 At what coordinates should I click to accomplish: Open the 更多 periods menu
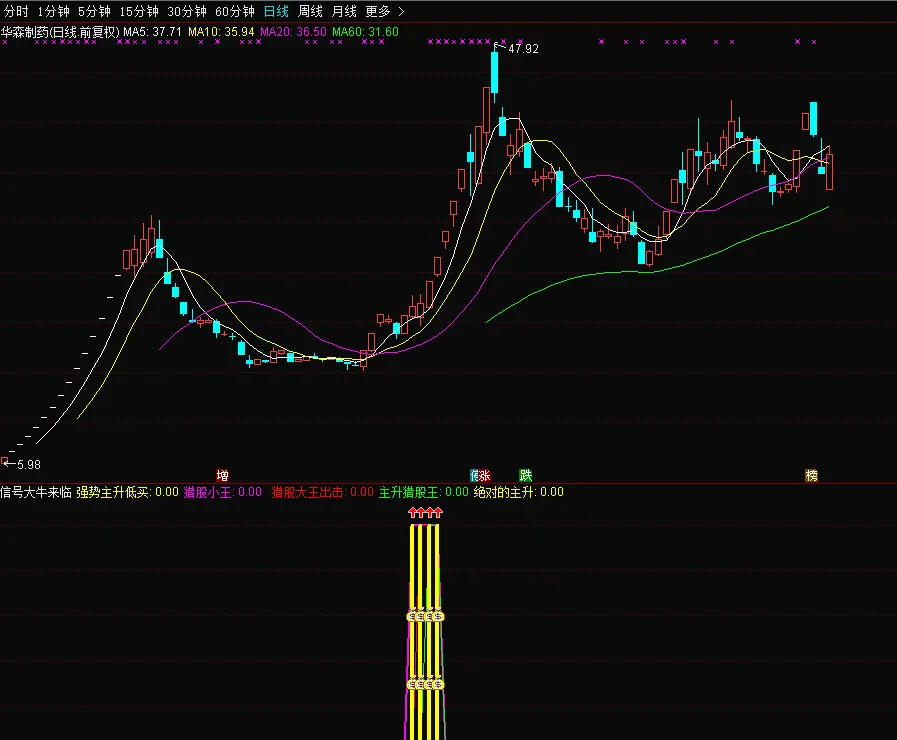[378, 11]
